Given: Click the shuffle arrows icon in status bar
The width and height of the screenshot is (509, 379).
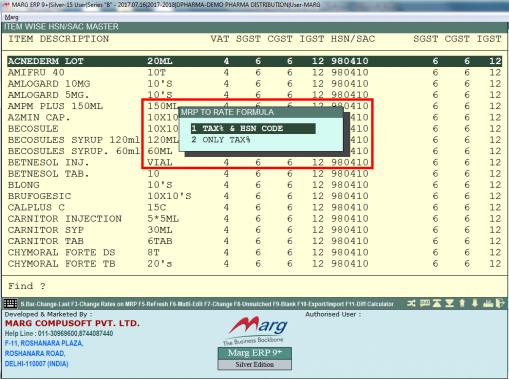Looking at the screenshot, I should 411,303.
